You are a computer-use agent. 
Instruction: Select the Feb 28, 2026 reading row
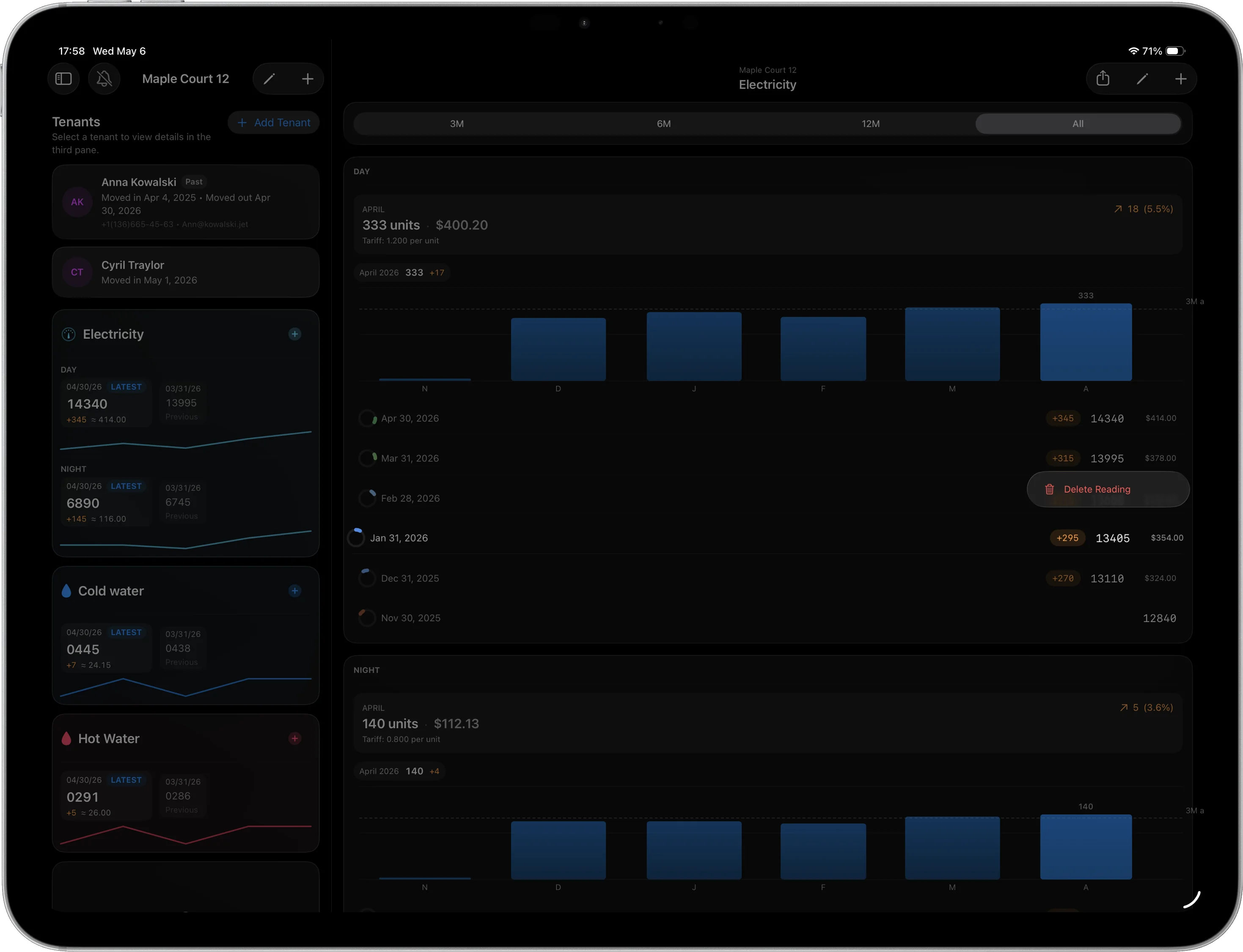tap(768, 498)
